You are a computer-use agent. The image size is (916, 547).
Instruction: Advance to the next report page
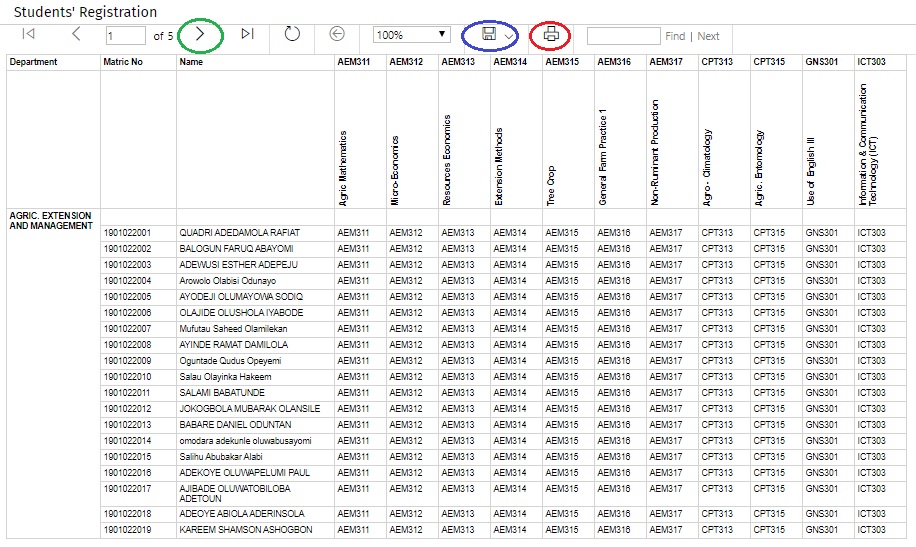(200, 34)
